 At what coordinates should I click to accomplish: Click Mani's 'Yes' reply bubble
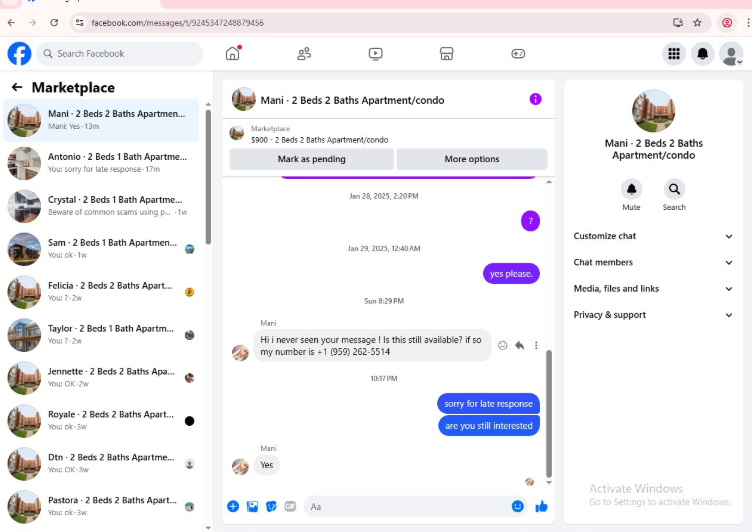[267, 465]
